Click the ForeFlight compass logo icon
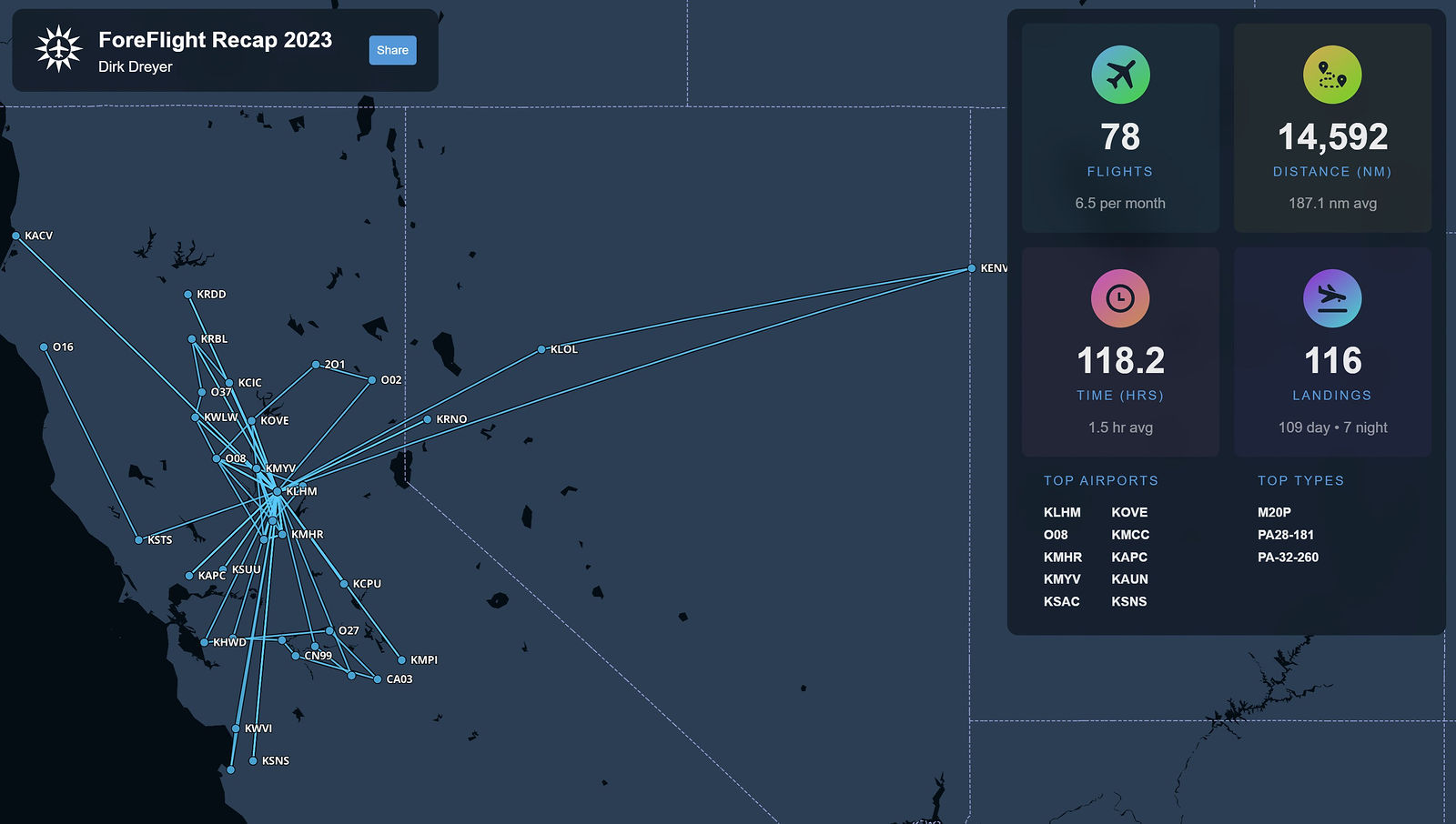The image size is (1456, 824). [x=58, y=49]
